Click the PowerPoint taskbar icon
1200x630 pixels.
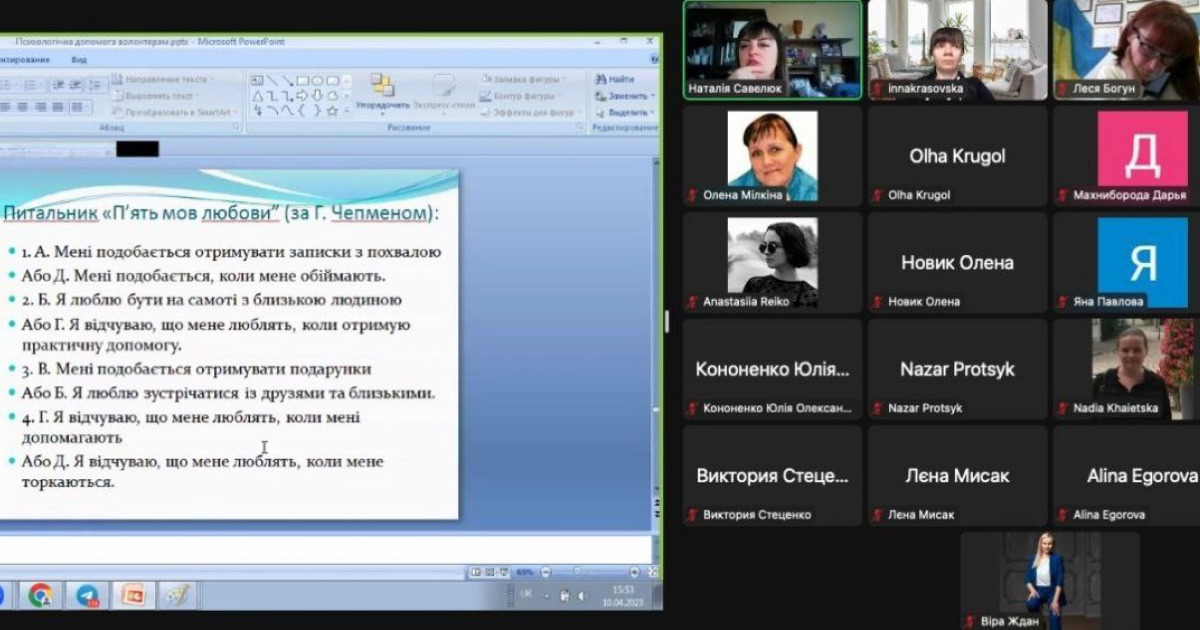pyautogui.click(x=132, y=595)
